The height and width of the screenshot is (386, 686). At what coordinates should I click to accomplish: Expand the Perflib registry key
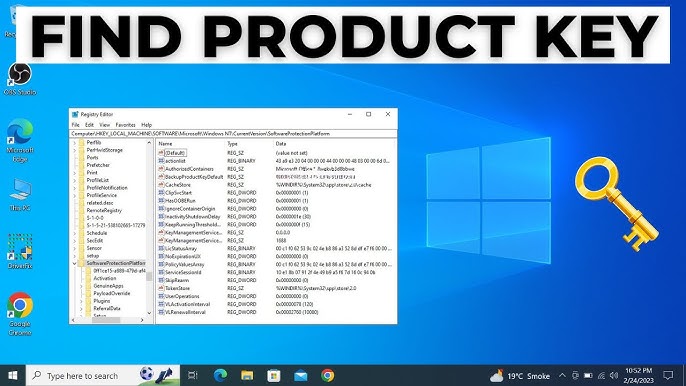[x=74, y=143]
